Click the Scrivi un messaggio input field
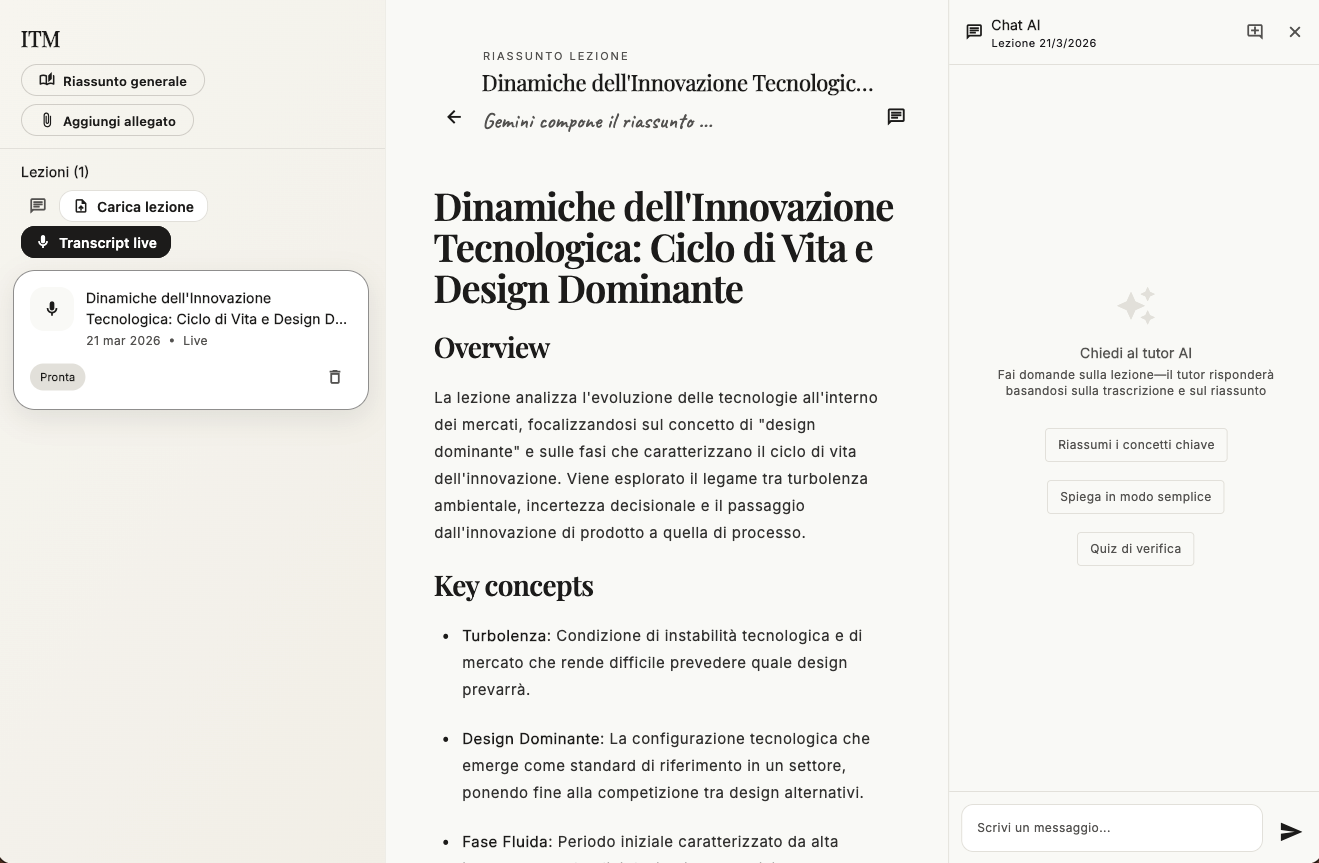The width and height of the screenshot is (1319, 863). click(1111, 827)
